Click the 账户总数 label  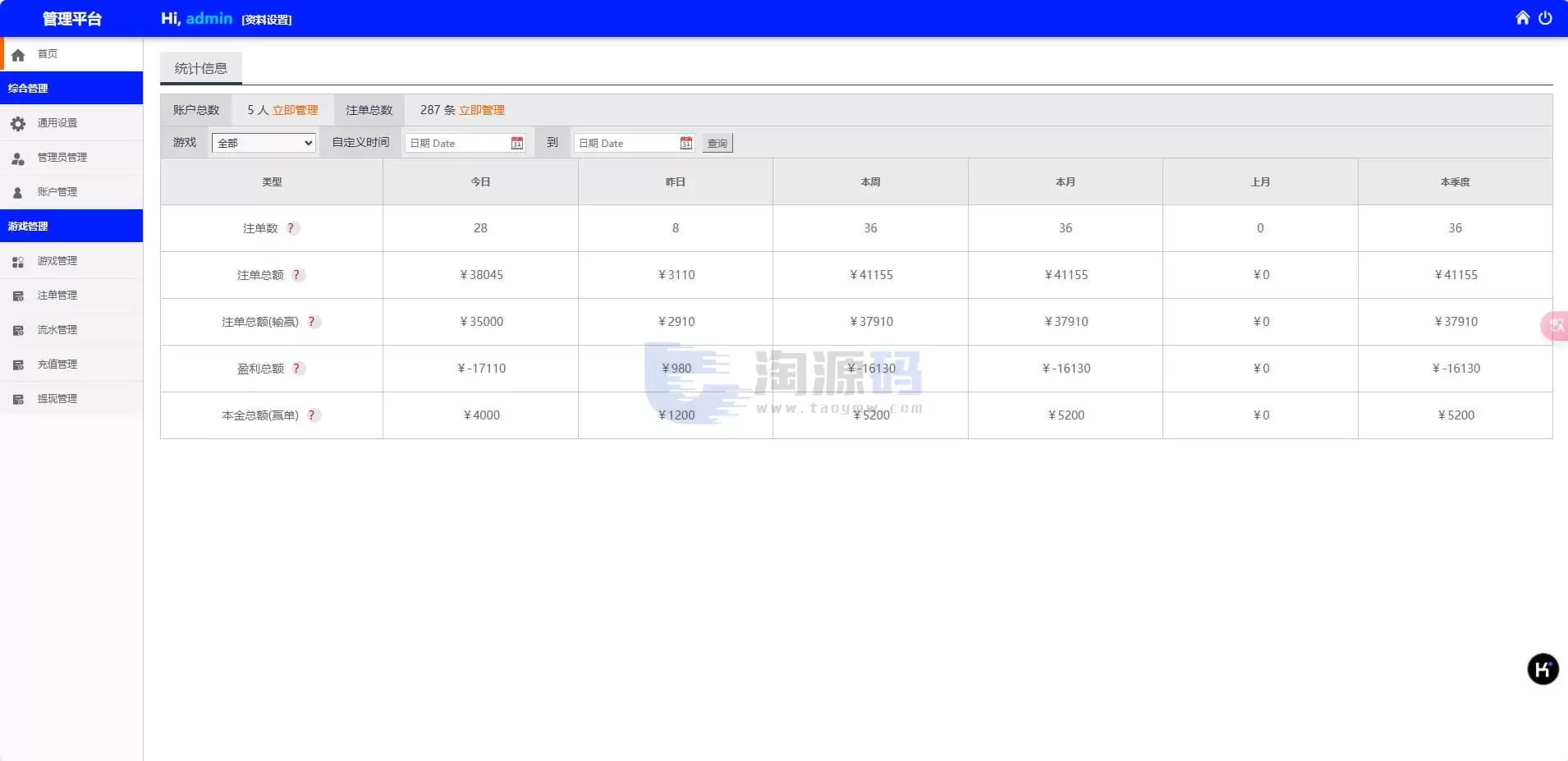click(x=196, y=110)
